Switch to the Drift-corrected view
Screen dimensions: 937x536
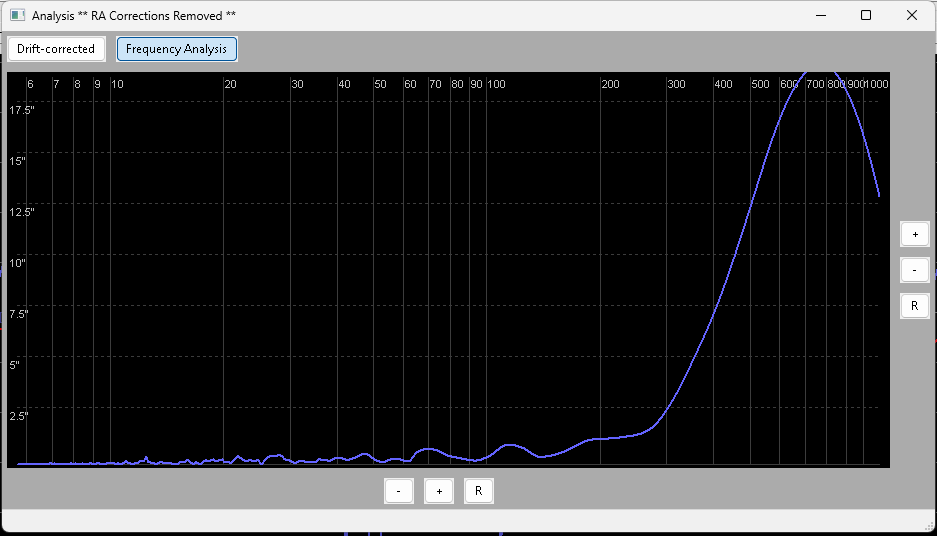coord(56,49)
